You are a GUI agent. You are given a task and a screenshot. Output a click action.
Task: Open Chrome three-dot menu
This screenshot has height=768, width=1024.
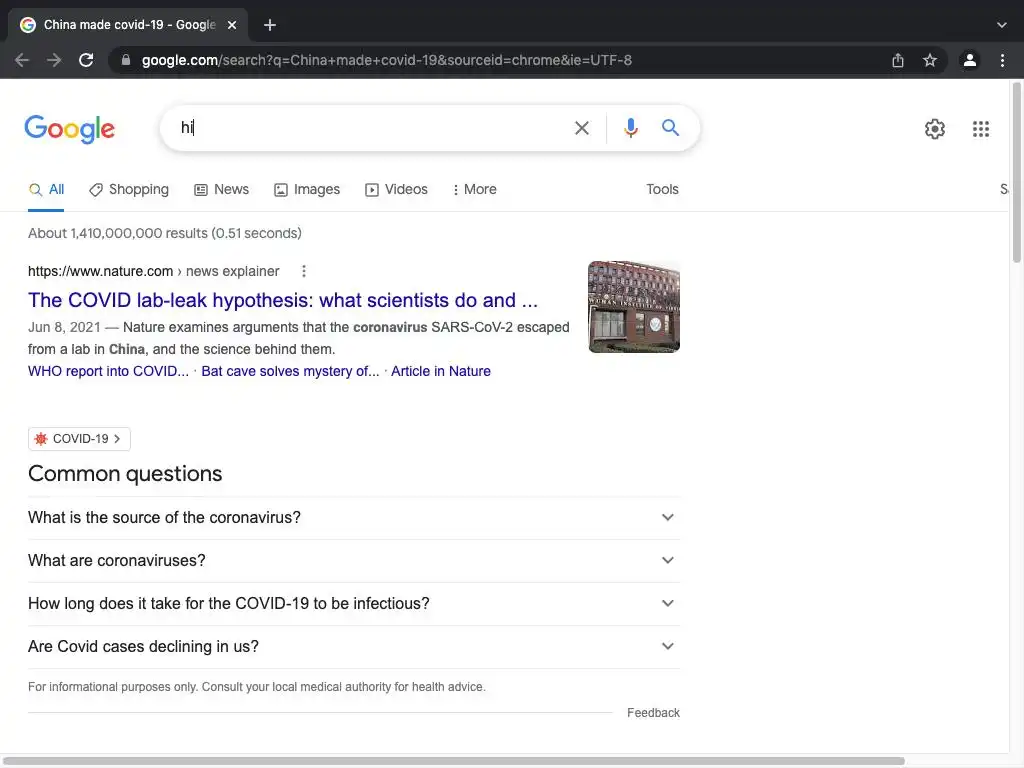coord(1002,60)
